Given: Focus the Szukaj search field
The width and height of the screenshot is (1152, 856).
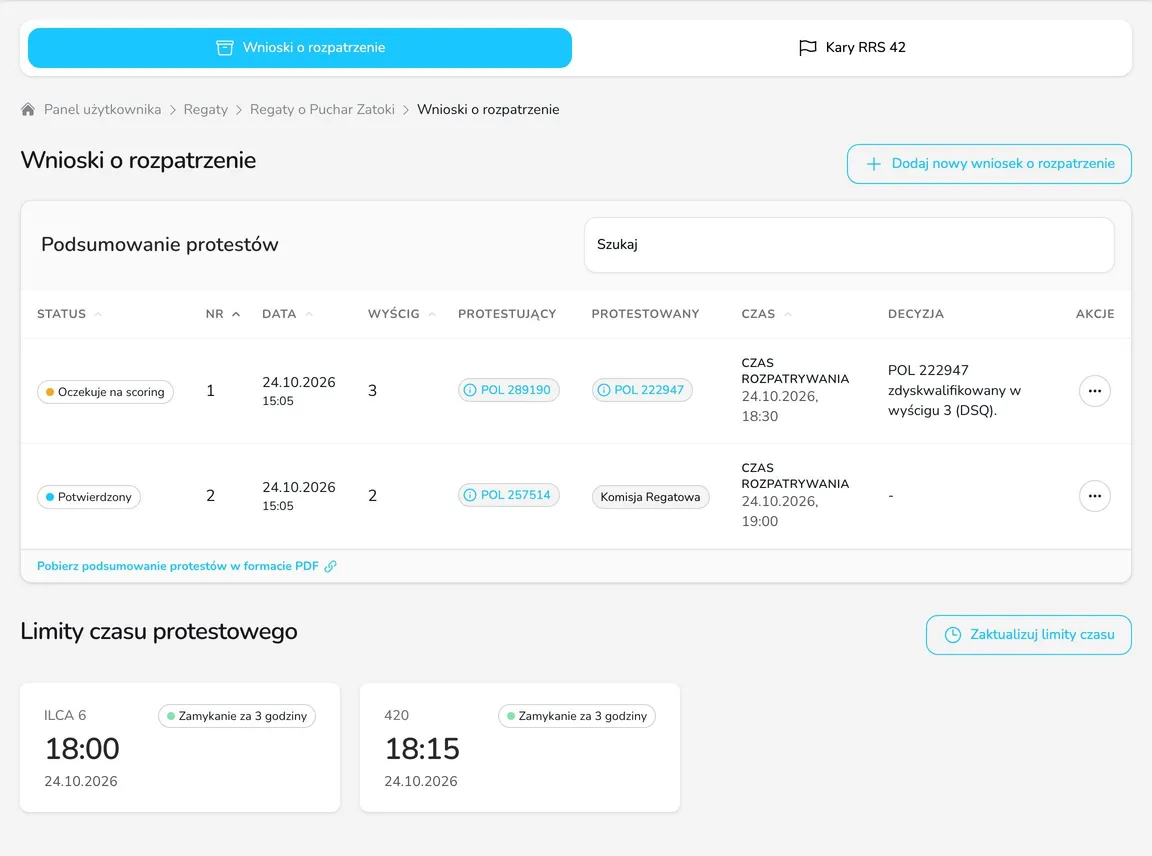Looking at the screenshot, I should (x=849, y=245).
